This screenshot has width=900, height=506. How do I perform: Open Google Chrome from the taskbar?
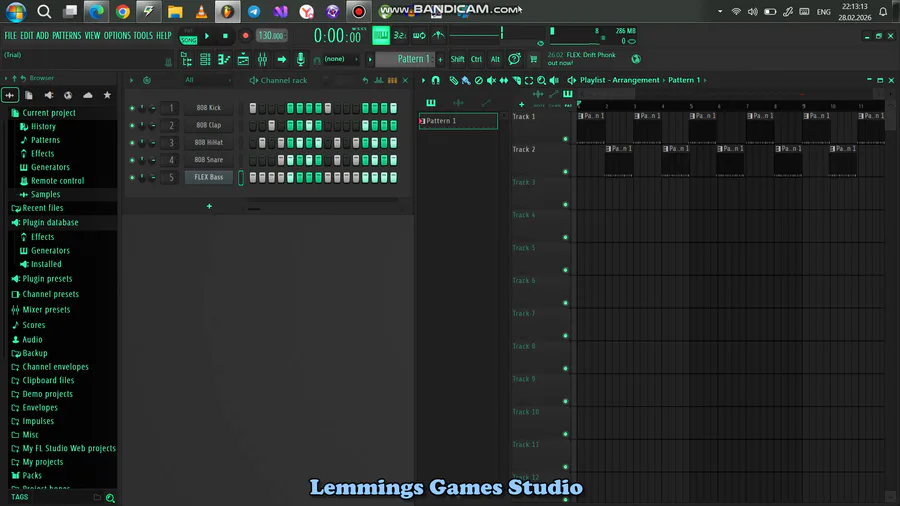(123, 11)
